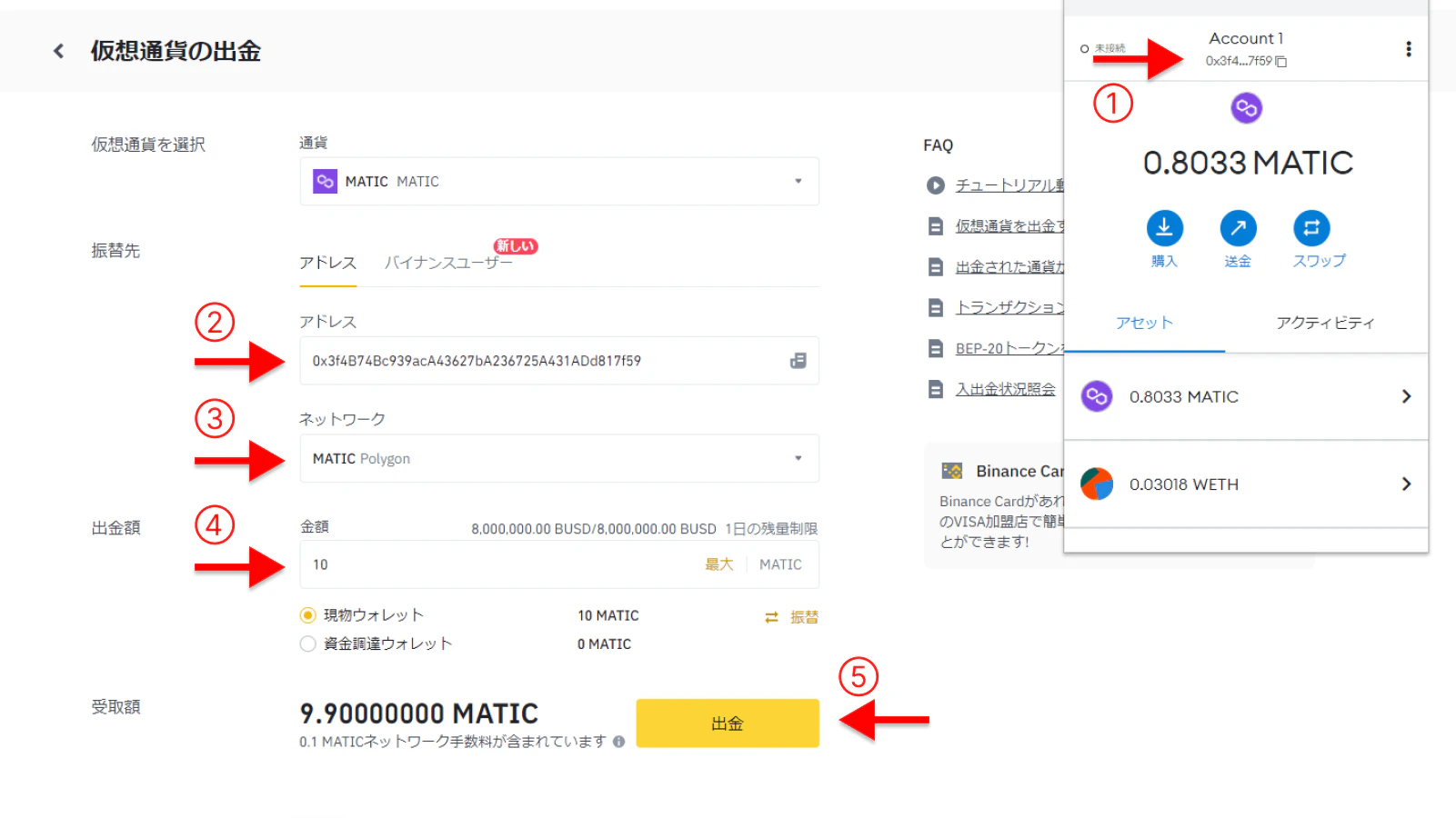Click 最大 to use maximum amount
This screenshot has height=818, width=1456.
[x=718, y=564]
